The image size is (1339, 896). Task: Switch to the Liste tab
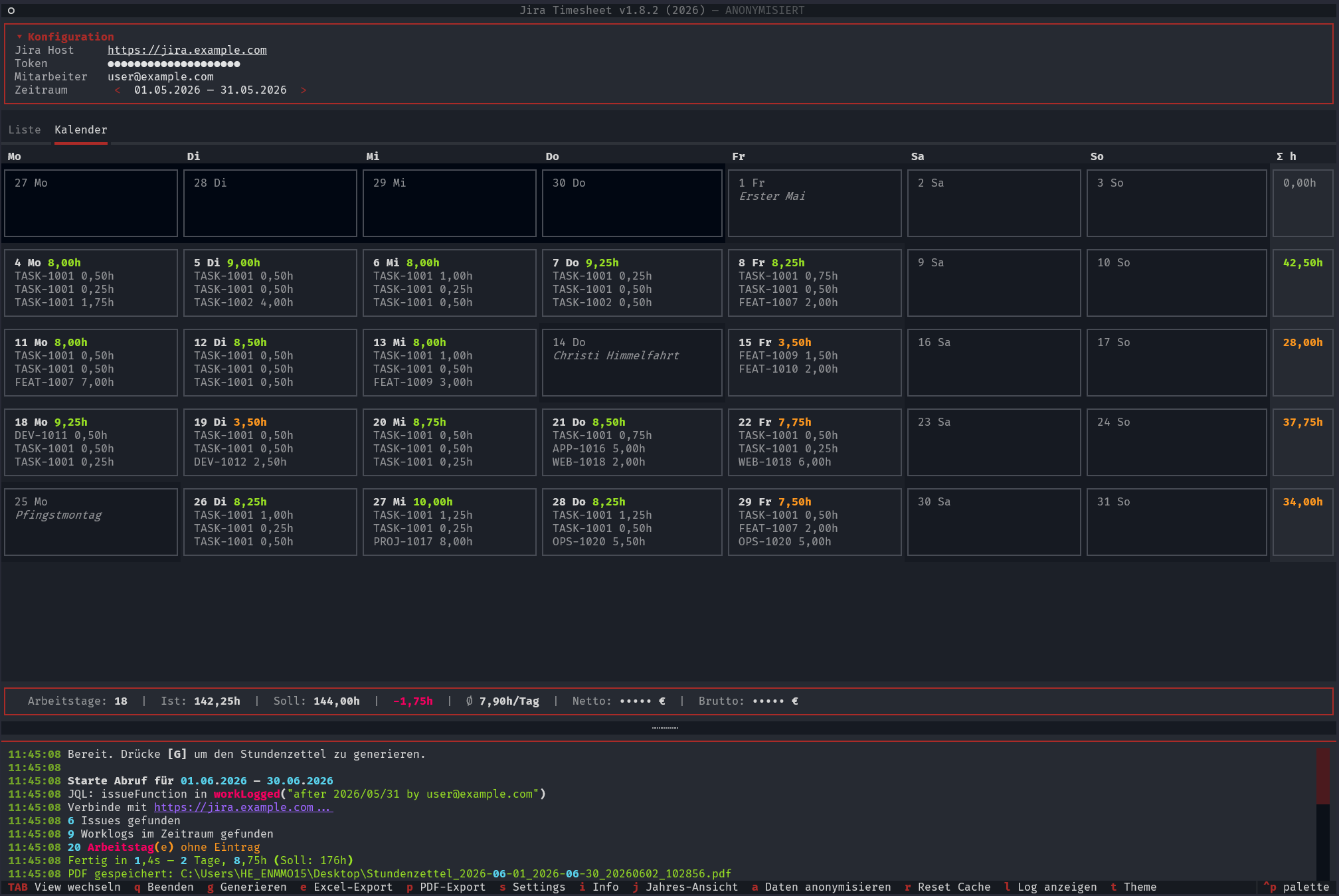coord(25,130)
